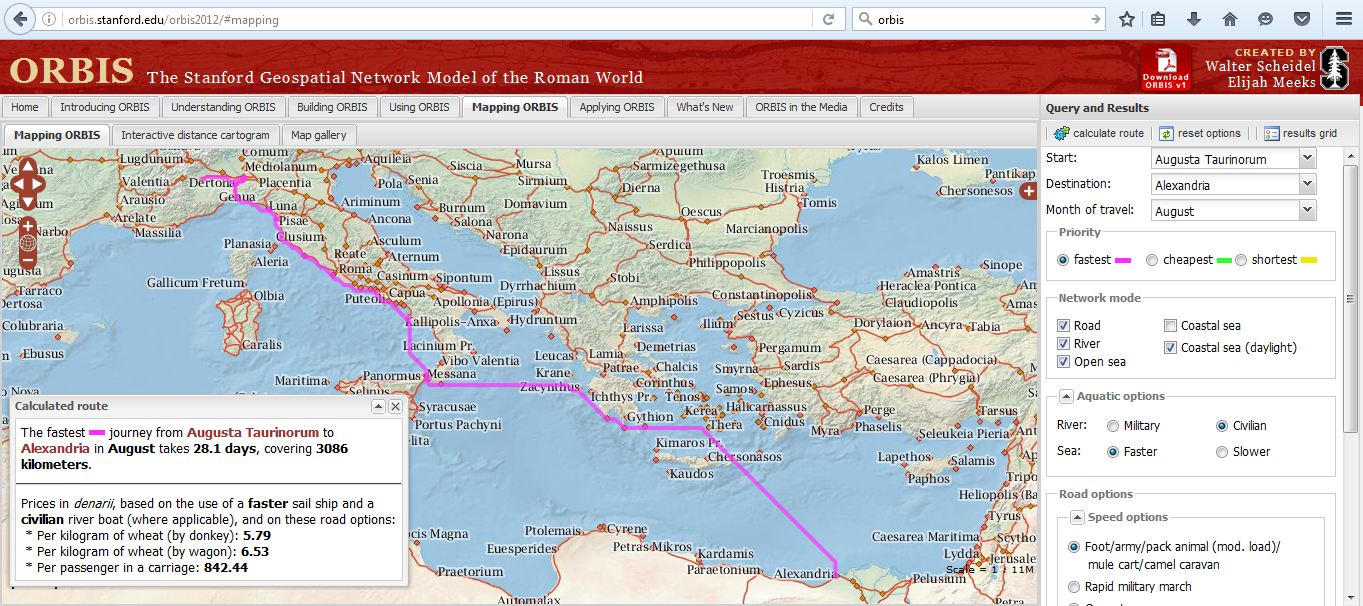Select Slower sea option
The image size is (1363, 606).
click(1222, 452)
